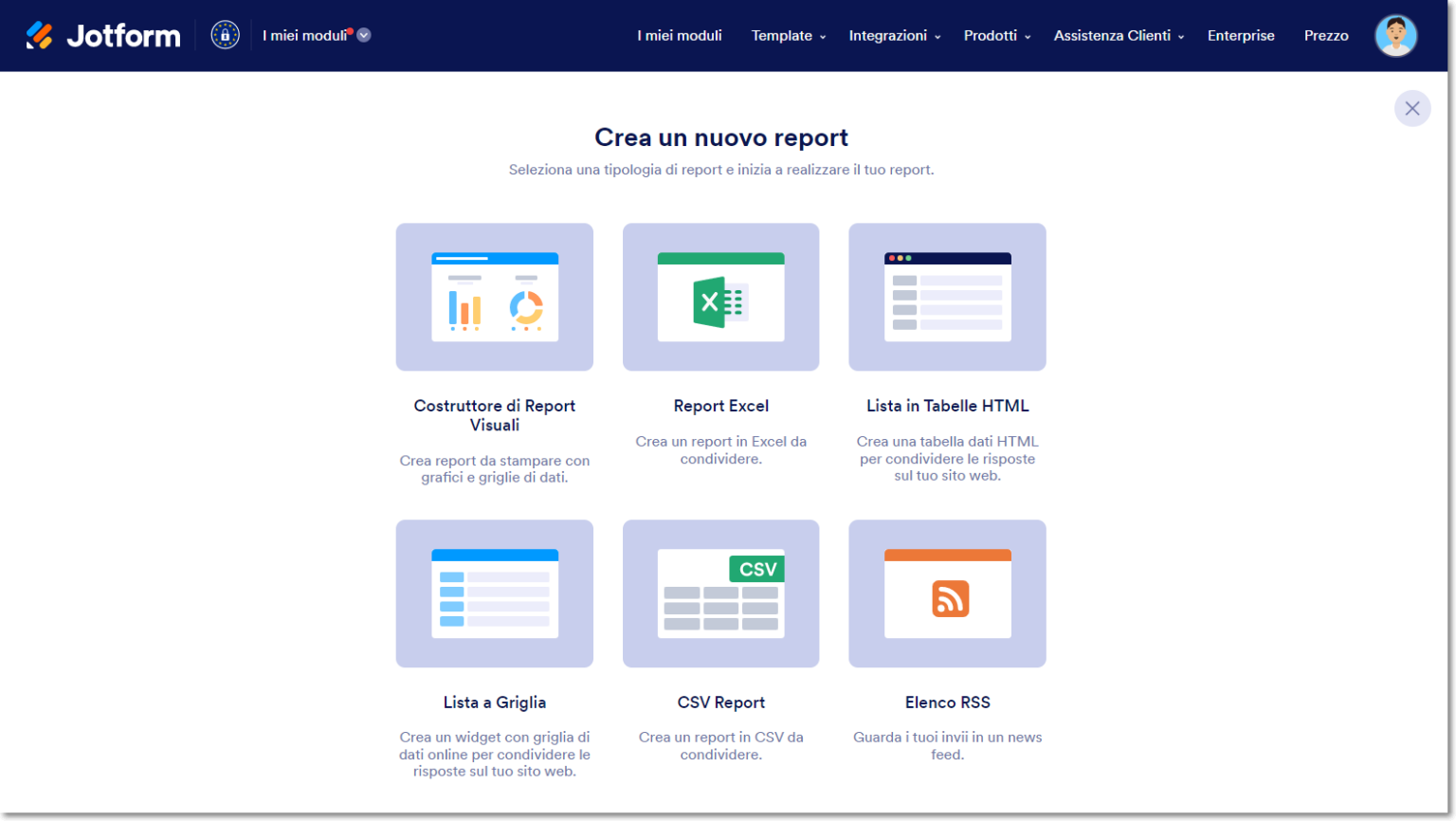Select the Lista in Tabelle HTML icon
This screenshot has width=1456, height=821.
(947, 297)
